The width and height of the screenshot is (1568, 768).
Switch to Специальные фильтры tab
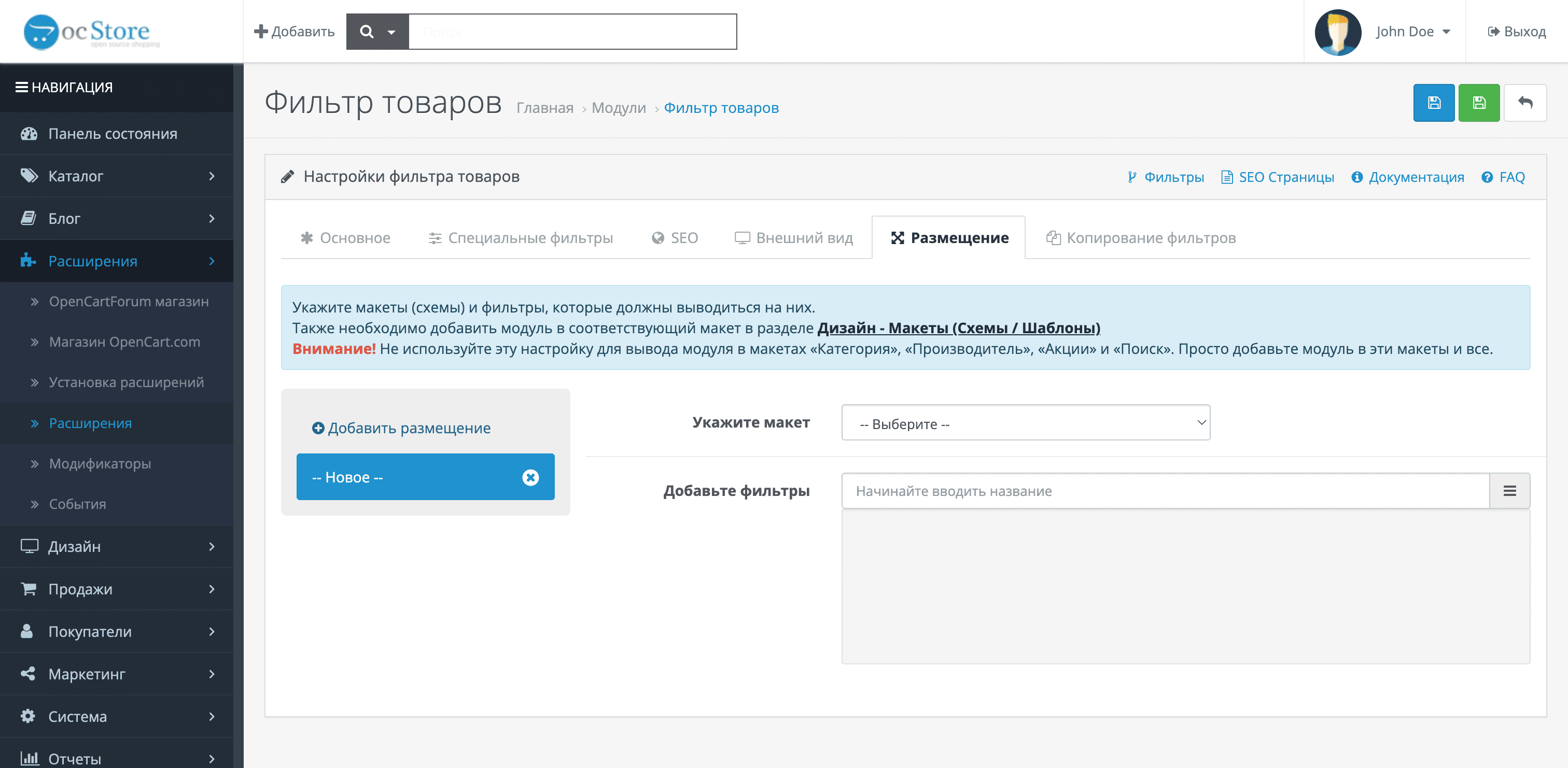(x=521, y=238)
